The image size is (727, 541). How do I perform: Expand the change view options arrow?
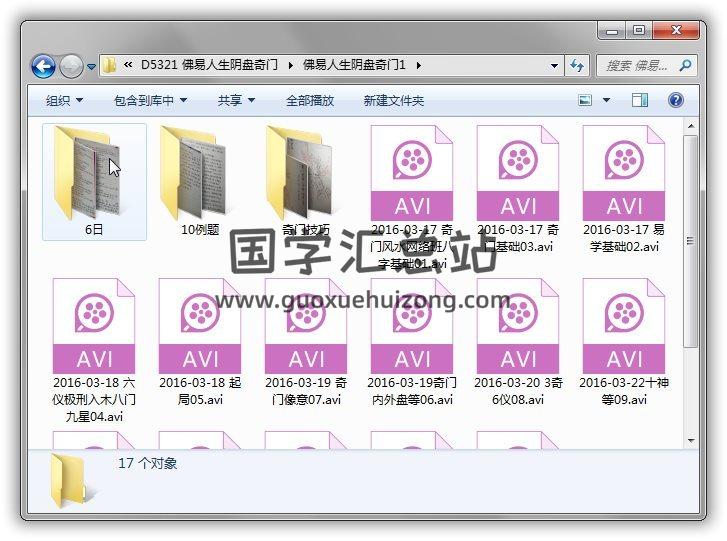607,101
